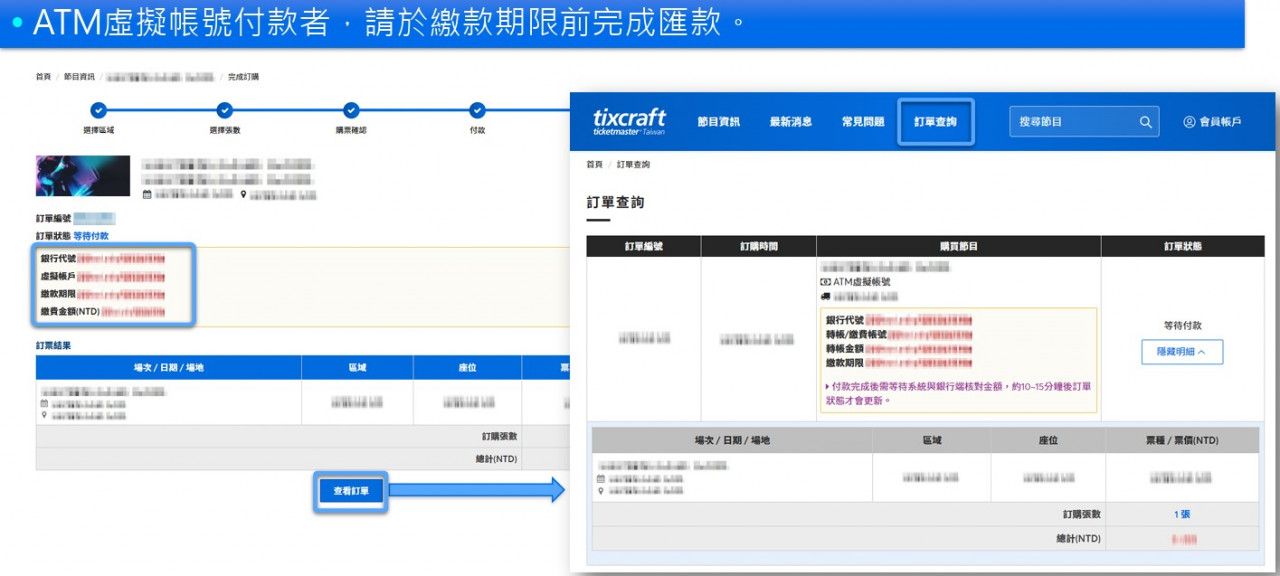The image size is (1280, 576).
Task: Click the search magnifier icon
Action: coord(1146,122)
